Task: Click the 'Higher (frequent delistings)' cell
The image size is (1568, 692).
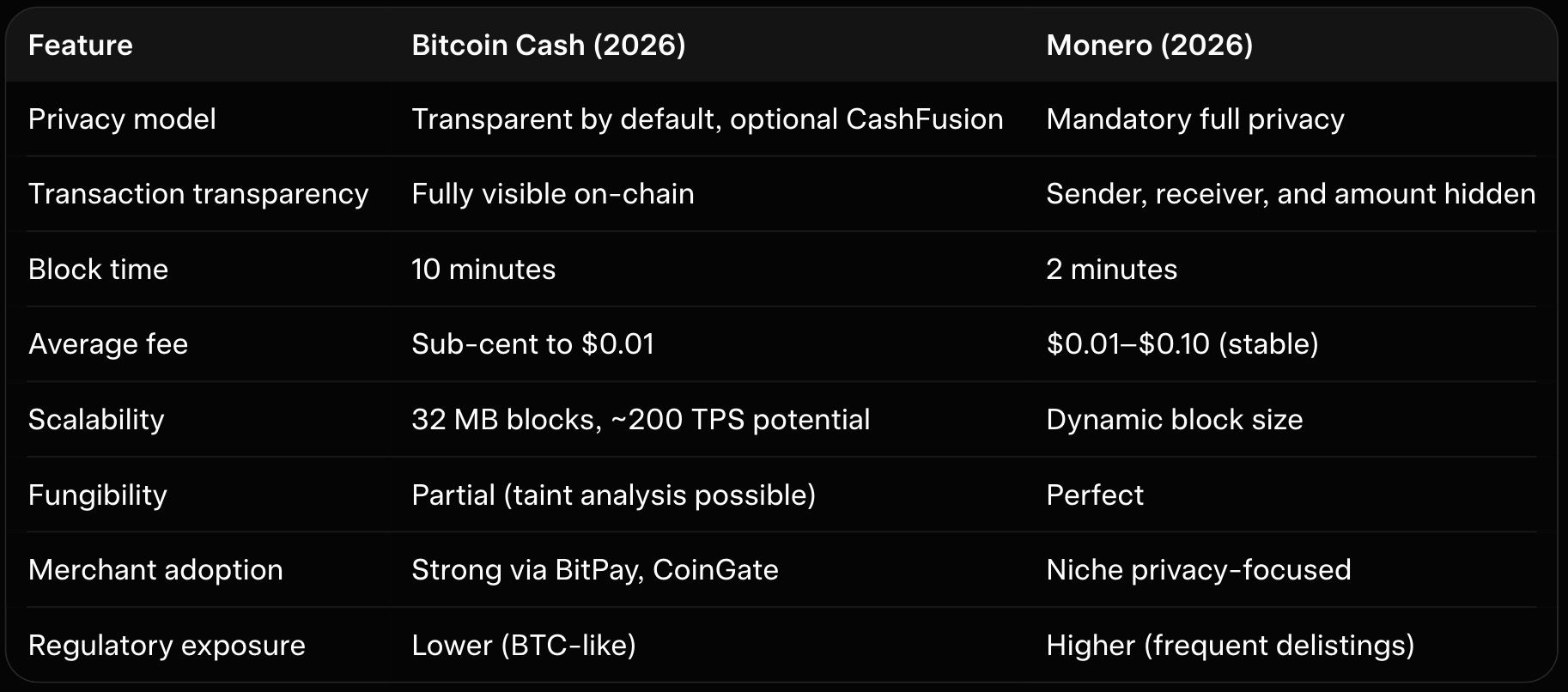Action: [x=1230, y=646]
